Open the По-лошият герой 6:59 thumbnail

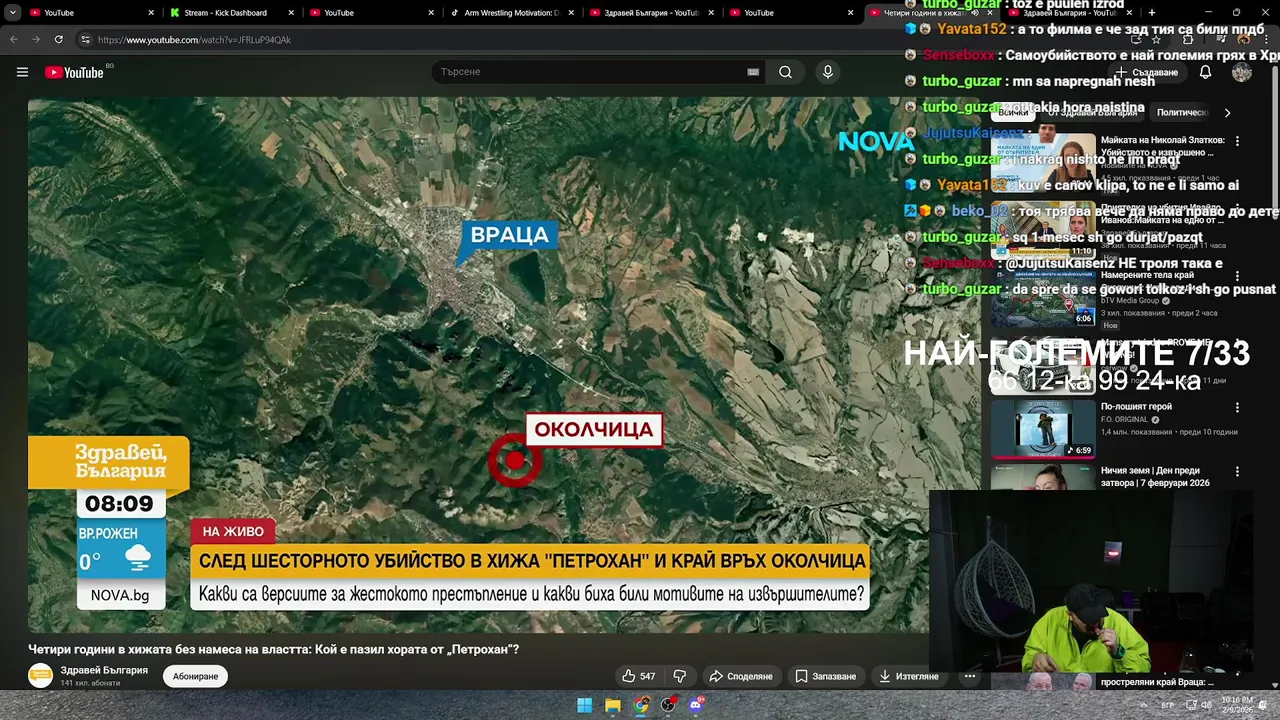click(1043, 428)
